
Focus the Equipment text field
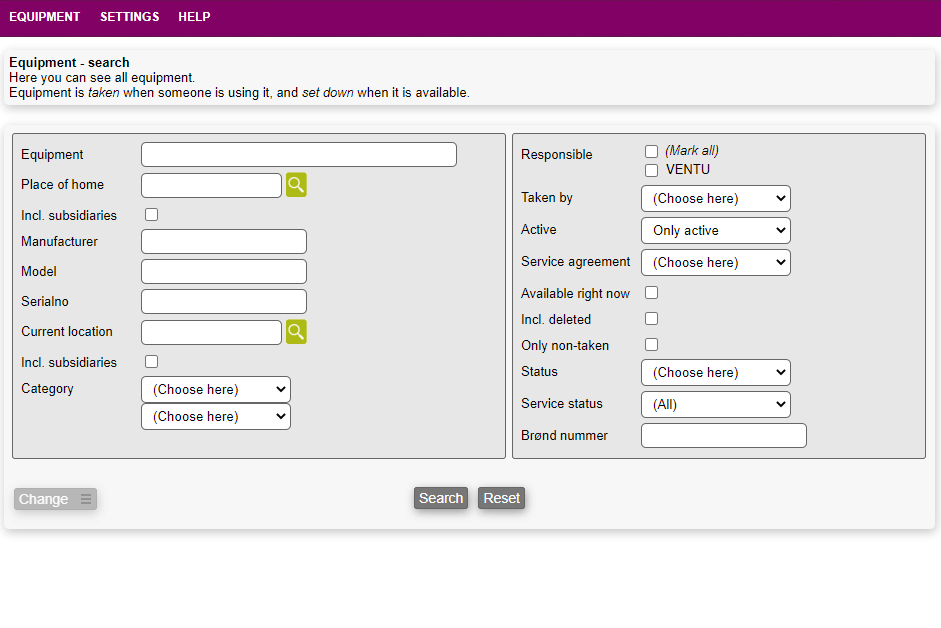click(x=298, y=155)
